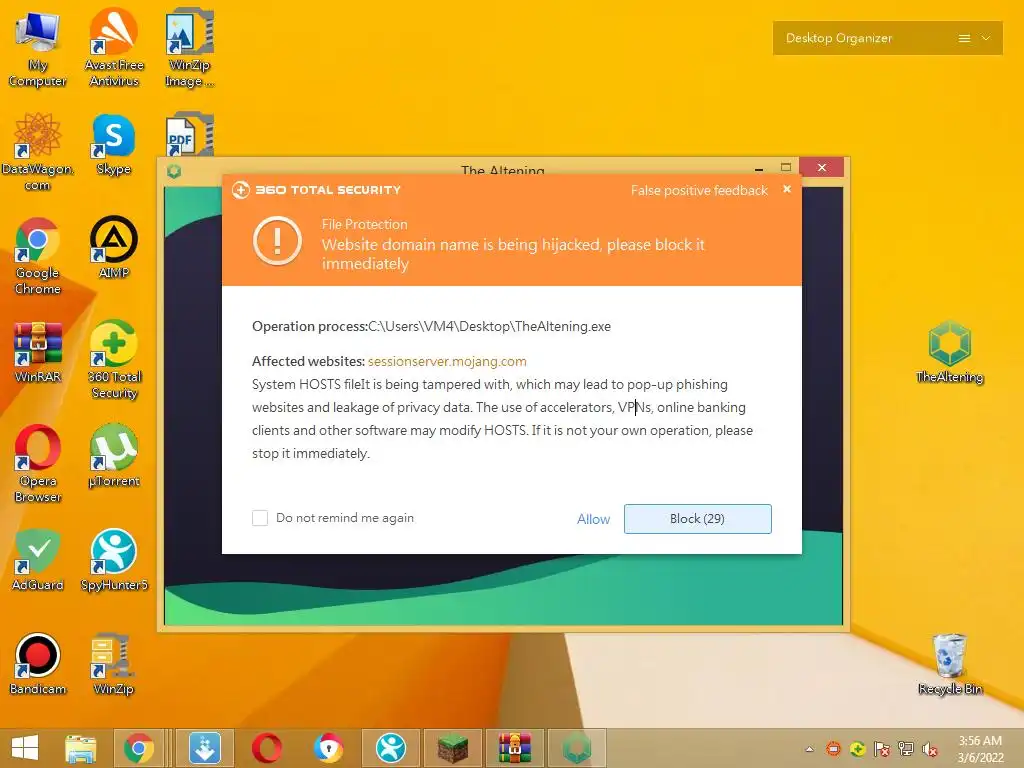Open SpyHunter taskbar icon
The width and height of the screenshot is (1024, 768).
point(391,748)
